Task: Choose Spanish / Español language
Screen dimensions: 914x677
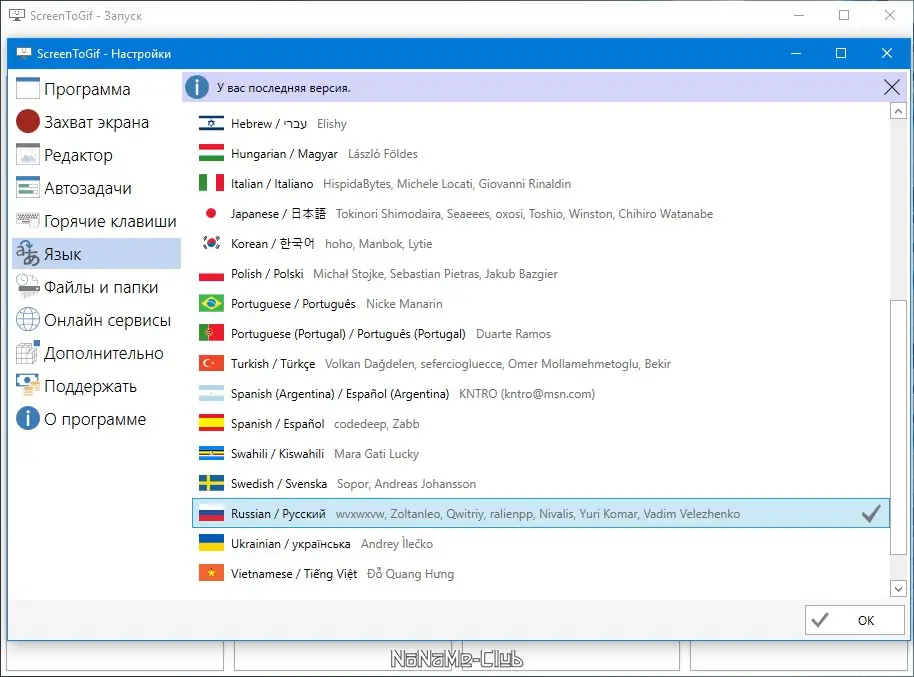Action: pos(277,424)
